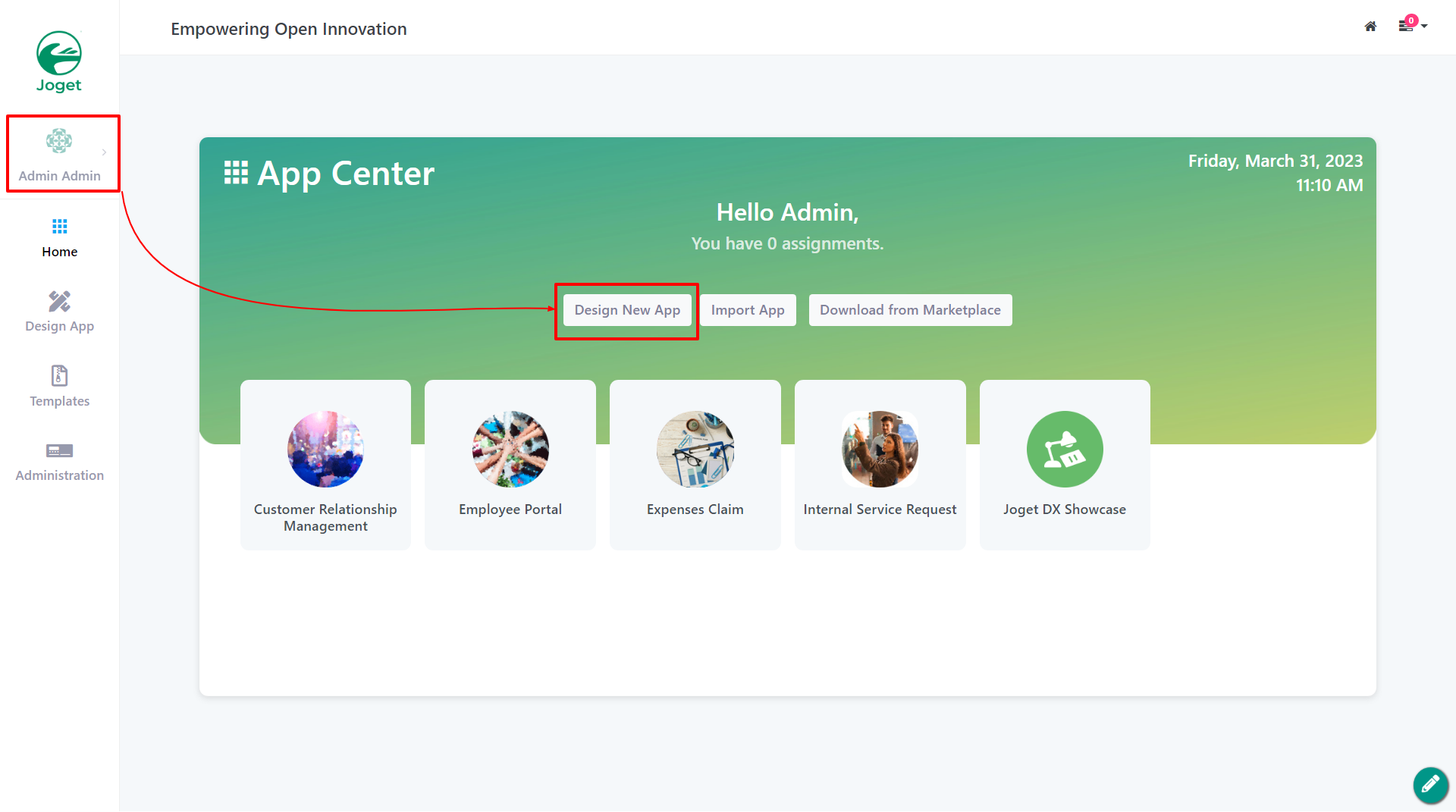1456x812 pixels.
Task: Click Download from Marketplace button
Action: click(910, 310)
